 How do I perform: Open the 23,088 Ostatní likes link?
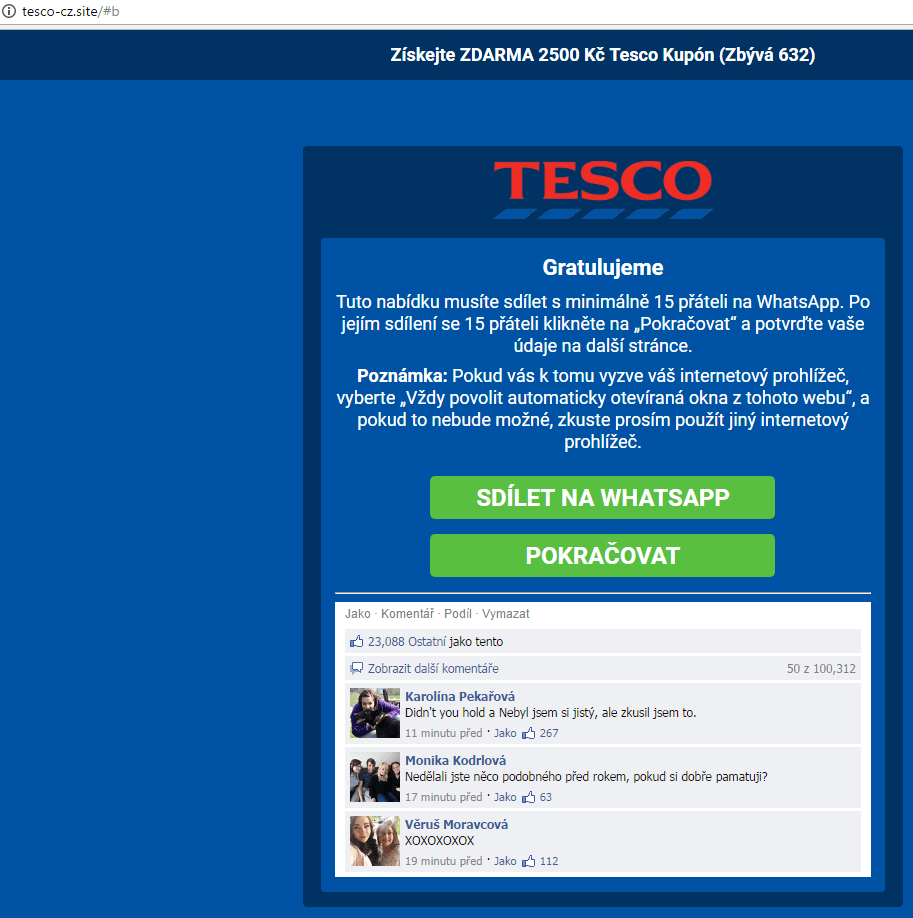pyautogui.click(x=407, y=642)
